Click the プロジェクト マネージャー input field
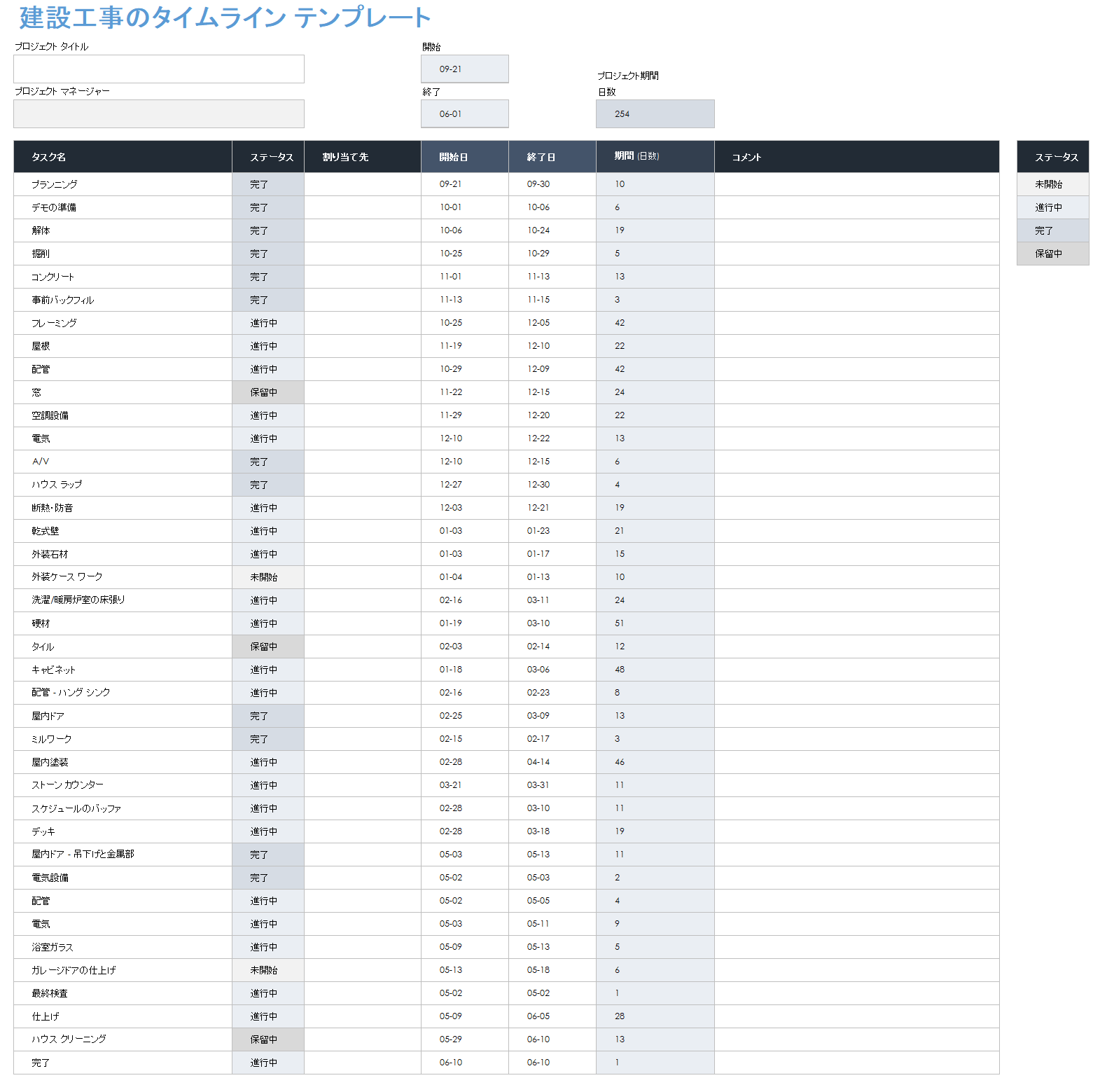This screenshot has width=1100, height=1092. [x=159, y=114]
